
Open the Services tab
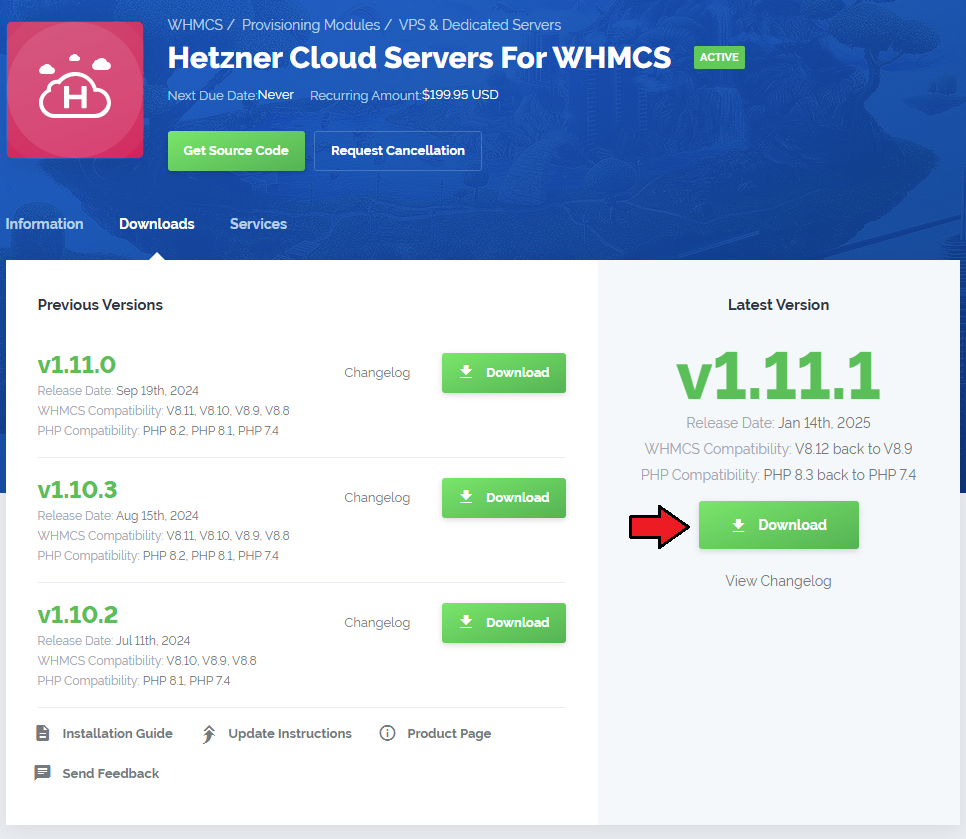(258, 224)
